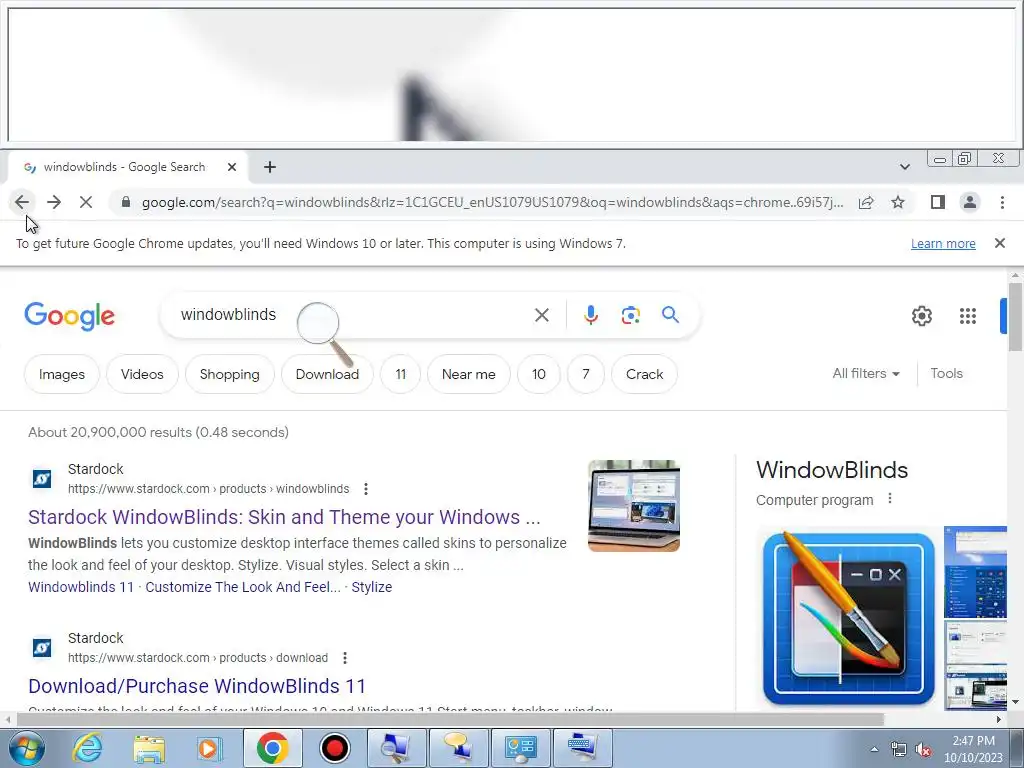The width and height of the screenshot is (1024, 768).
Task: Show hidden system tray icons
Action: click(x=874, y=749)
